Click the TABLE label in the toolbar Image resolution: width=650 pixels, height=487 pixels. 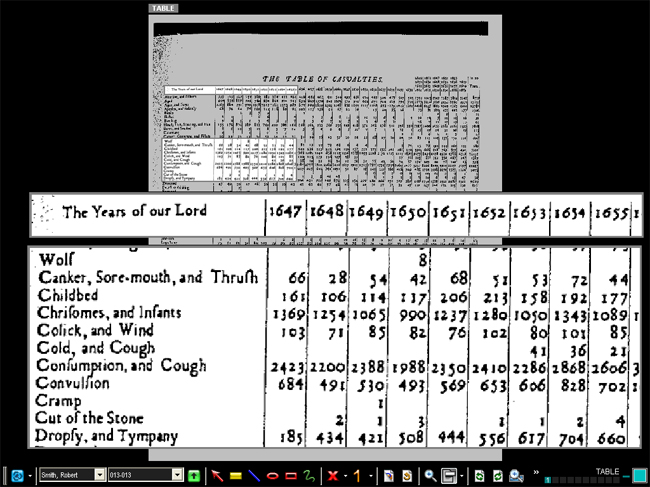[607, 472]
